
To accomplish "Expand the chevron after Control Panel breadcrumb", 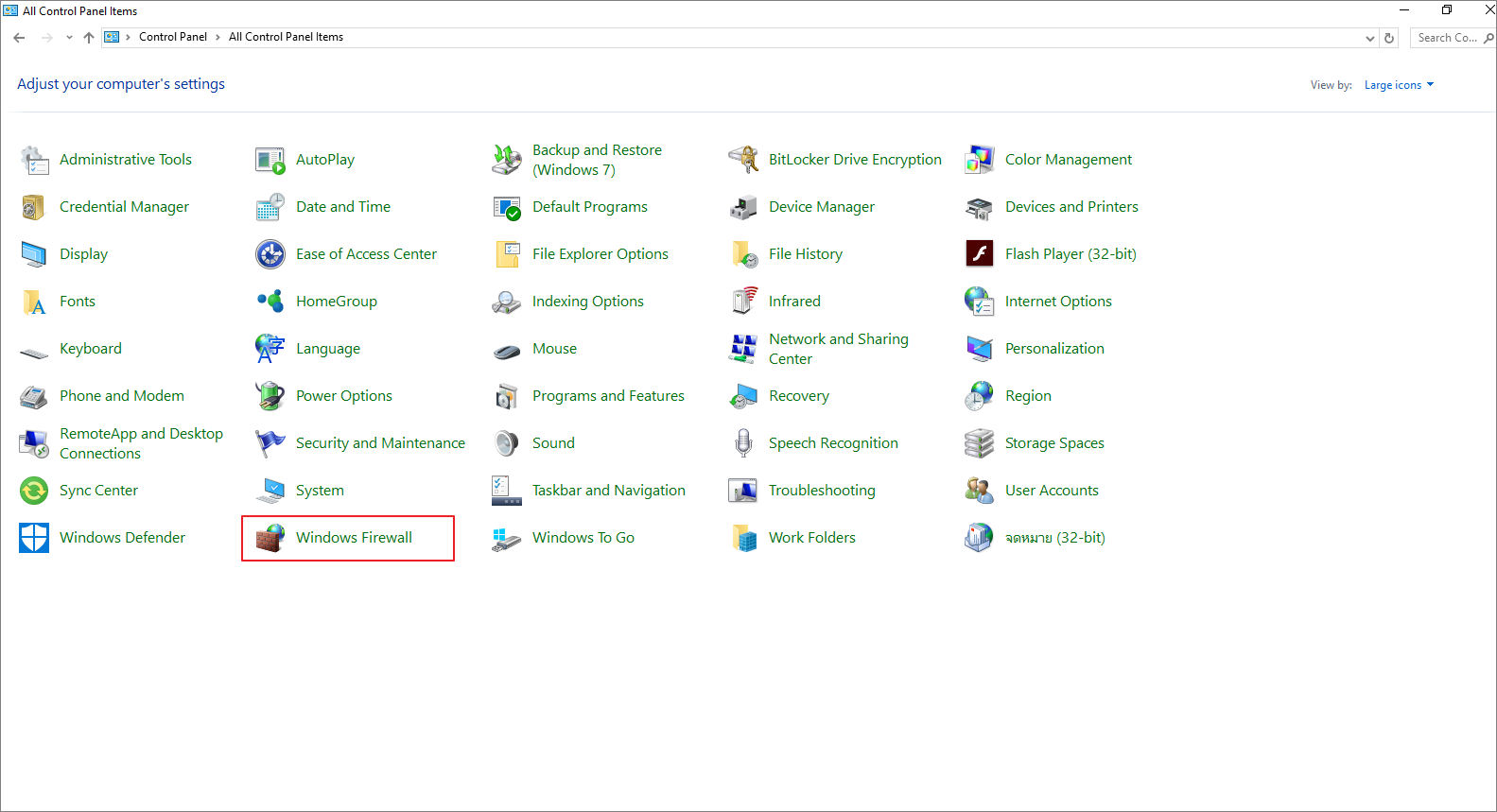I will click(218, 38).
